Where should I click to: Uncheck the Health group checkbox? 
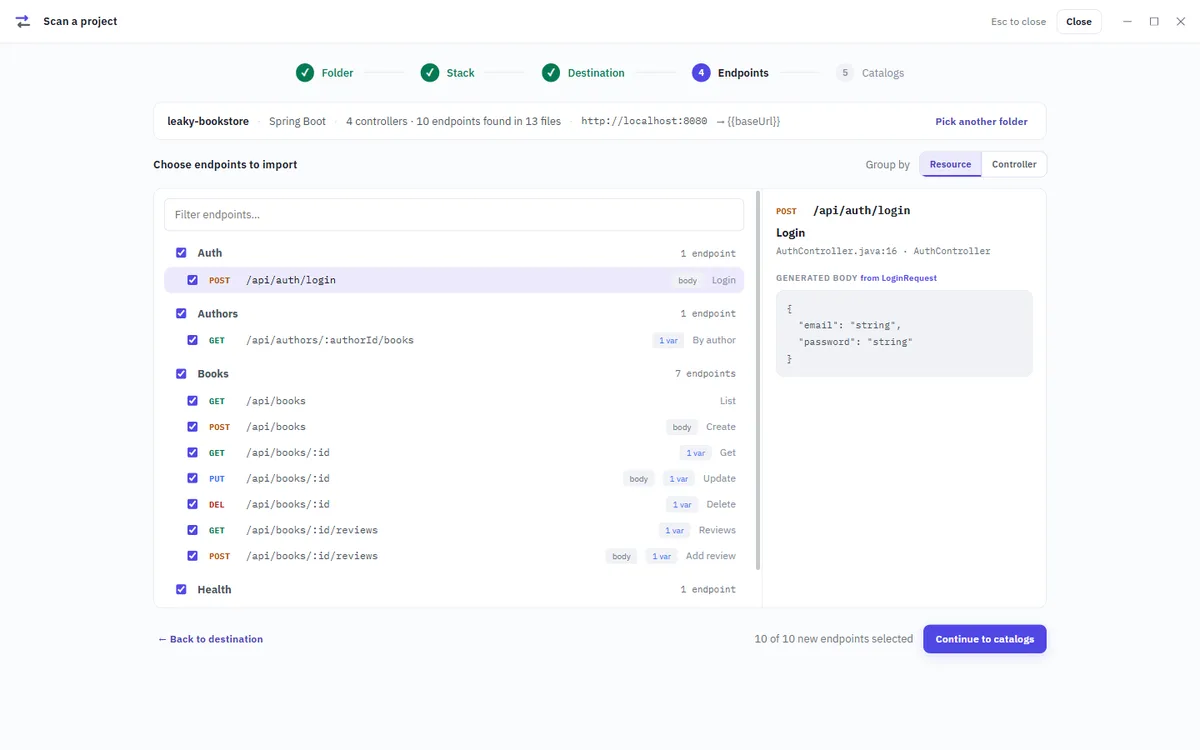tap(181, 589)
